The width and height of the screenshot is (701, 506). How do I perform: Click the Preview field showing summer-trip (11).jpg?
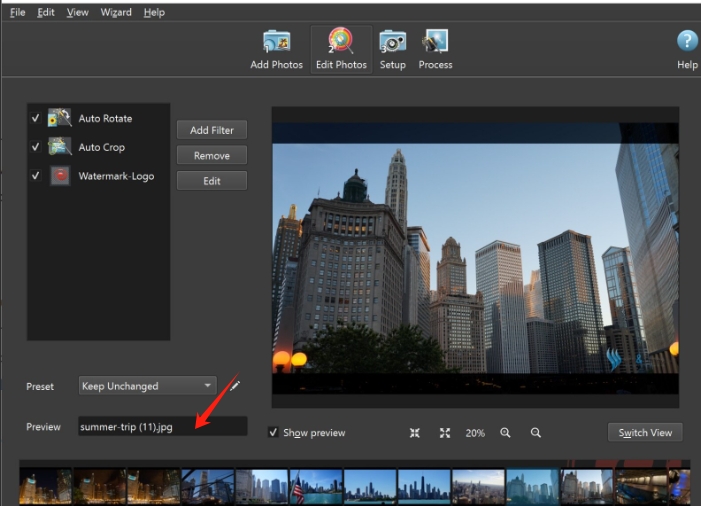click(162, 426)
